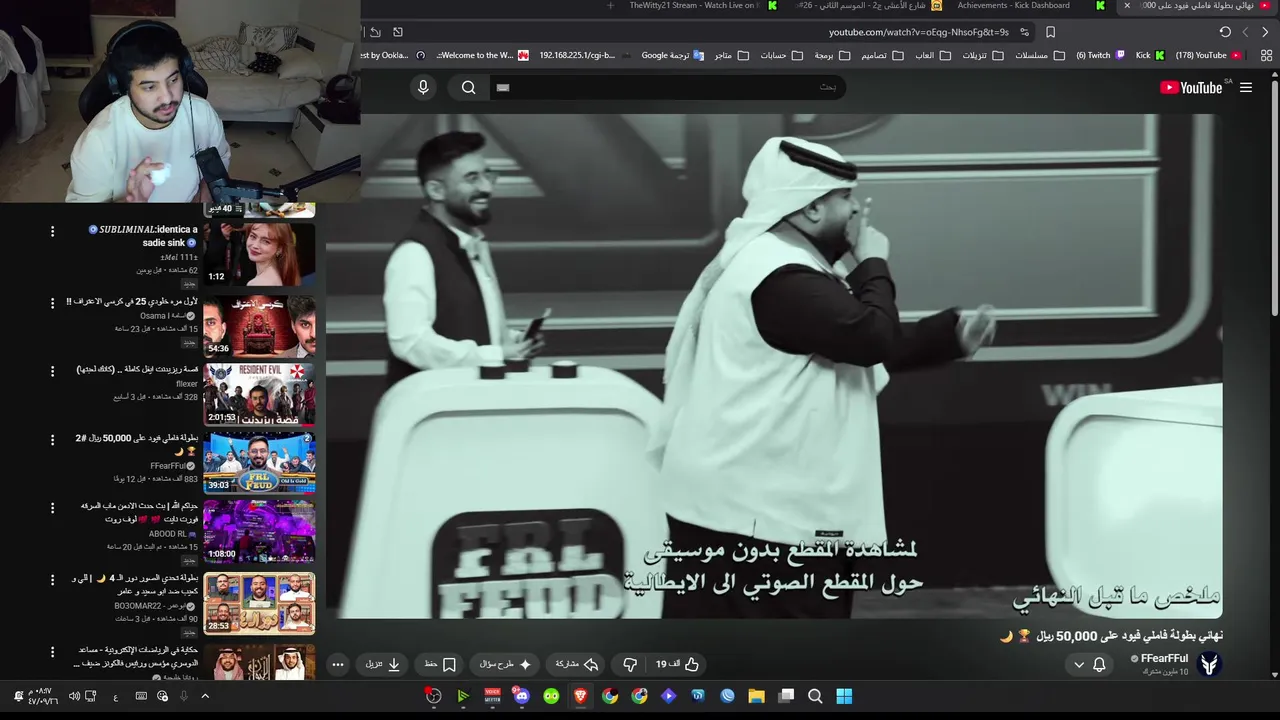Screen dimensions: 1280x720
Task: Click the Ask question sparkle button
Action: 506,664
